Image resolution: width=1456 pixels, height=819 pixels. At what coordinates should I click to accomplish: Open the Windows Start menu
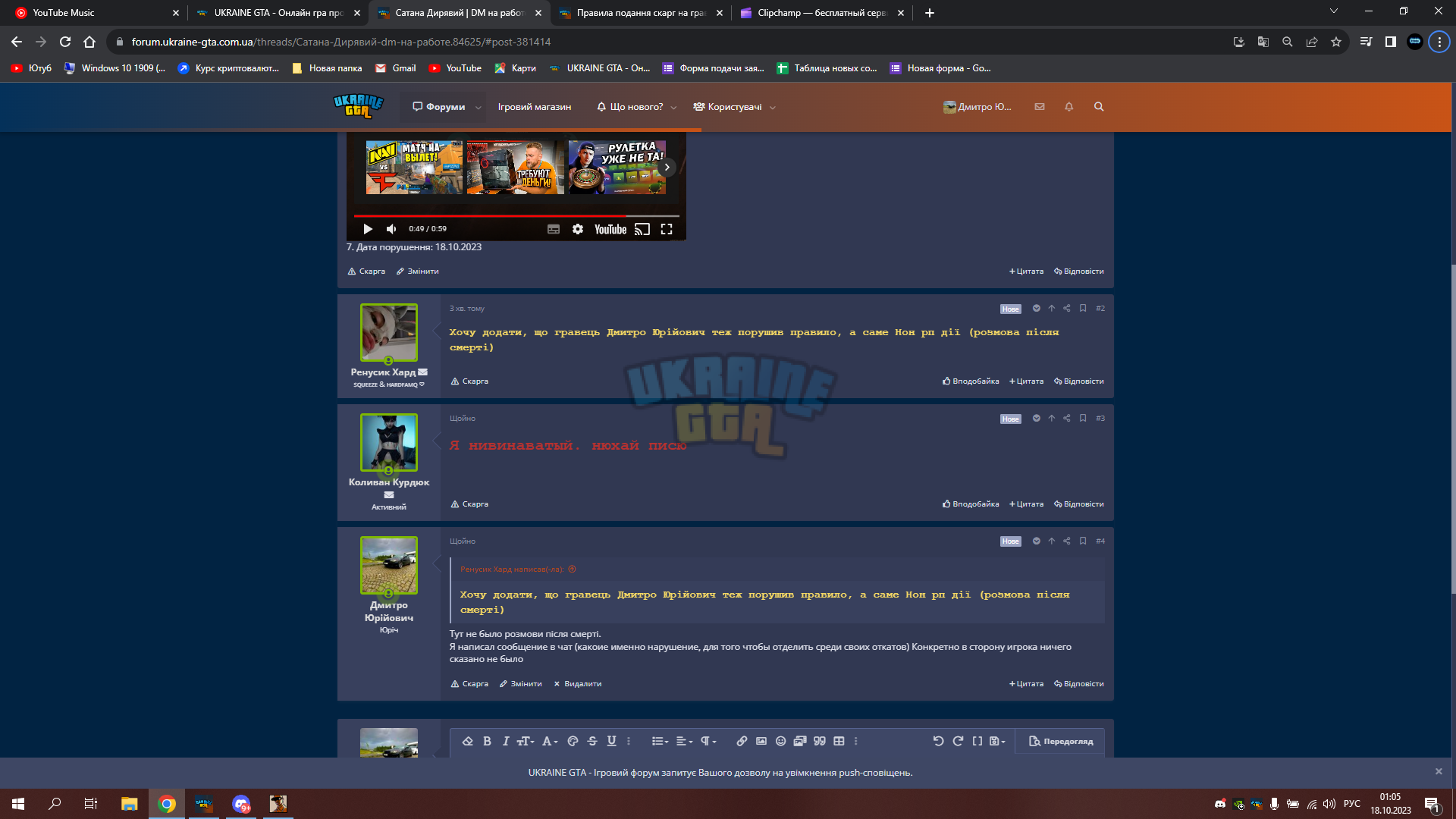(18, 804)
